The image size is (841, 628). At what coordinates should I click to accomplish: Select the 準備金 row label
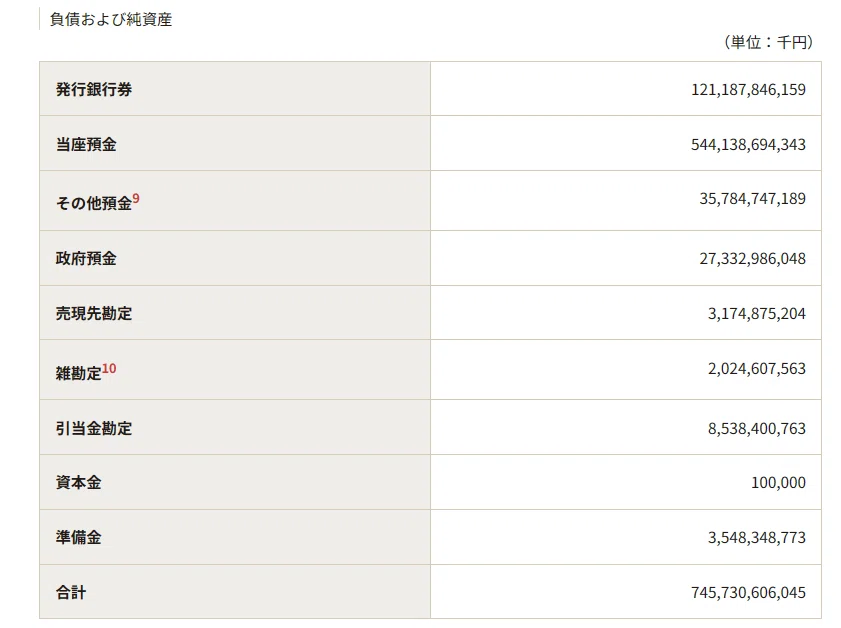(78, 537)
